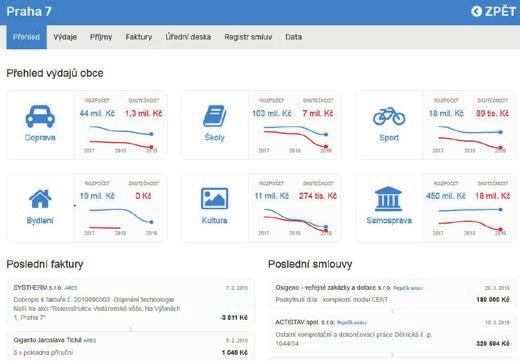Click ARES link next to SYSTHERM s.r.o.

[71, 288]
